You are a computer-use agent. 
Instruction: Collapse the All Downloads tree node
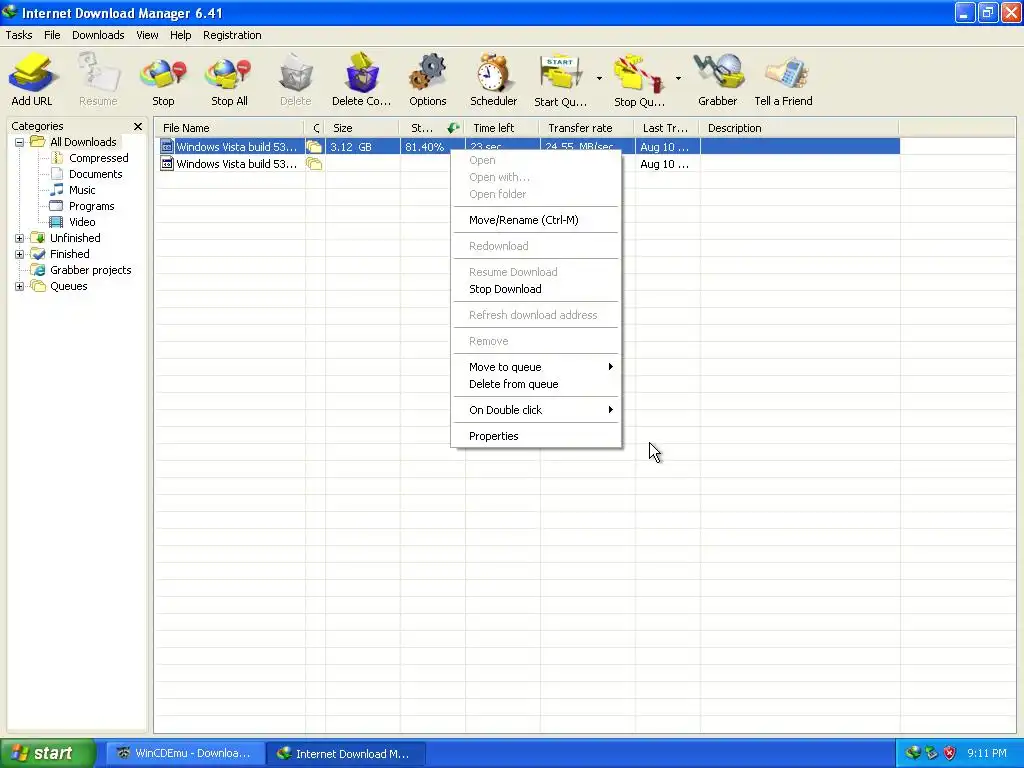20,142
